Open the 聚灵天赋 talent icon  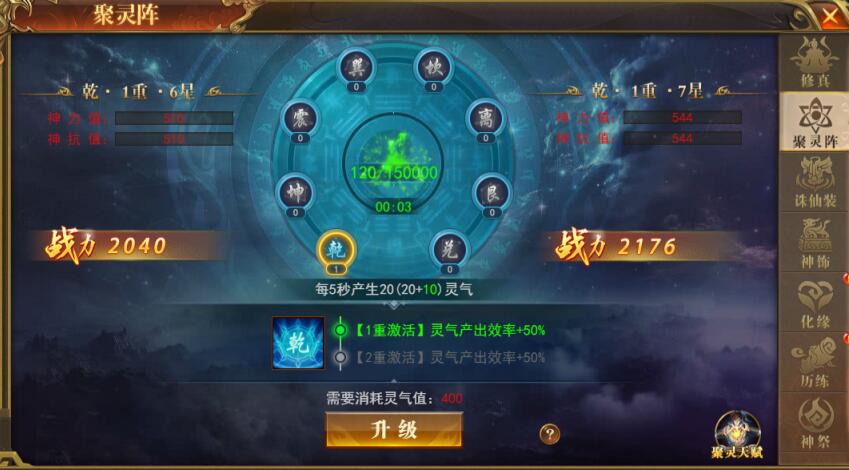tap(737, 435)
